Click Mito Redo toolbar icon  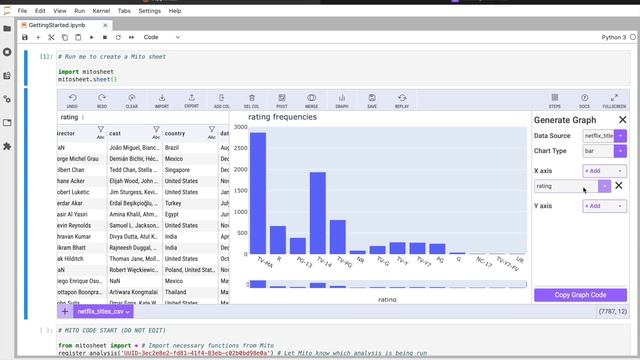[x=102, y=100]
